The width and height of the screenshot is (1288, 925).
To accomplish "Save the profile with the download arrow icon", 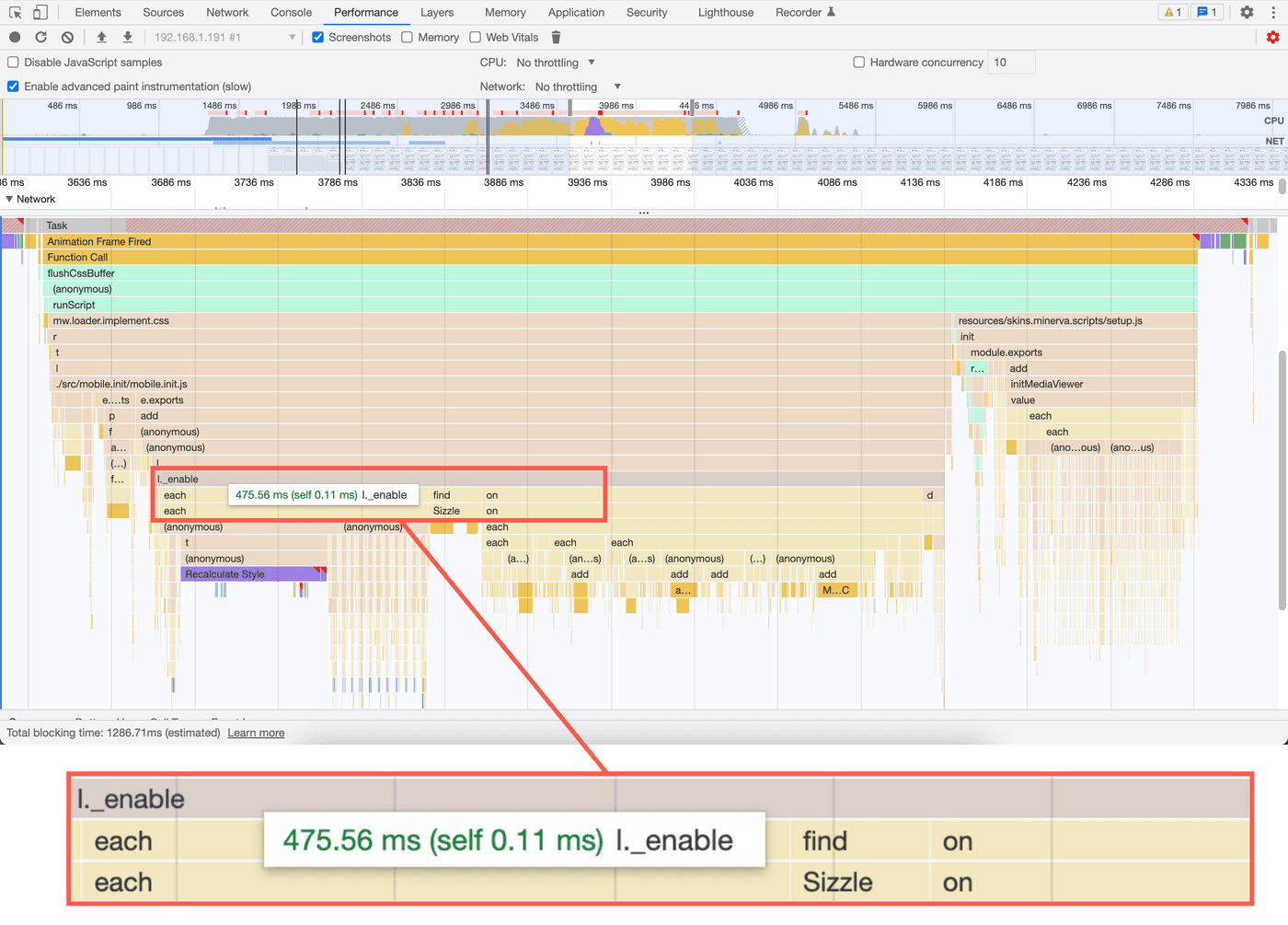I will [128, 37].
